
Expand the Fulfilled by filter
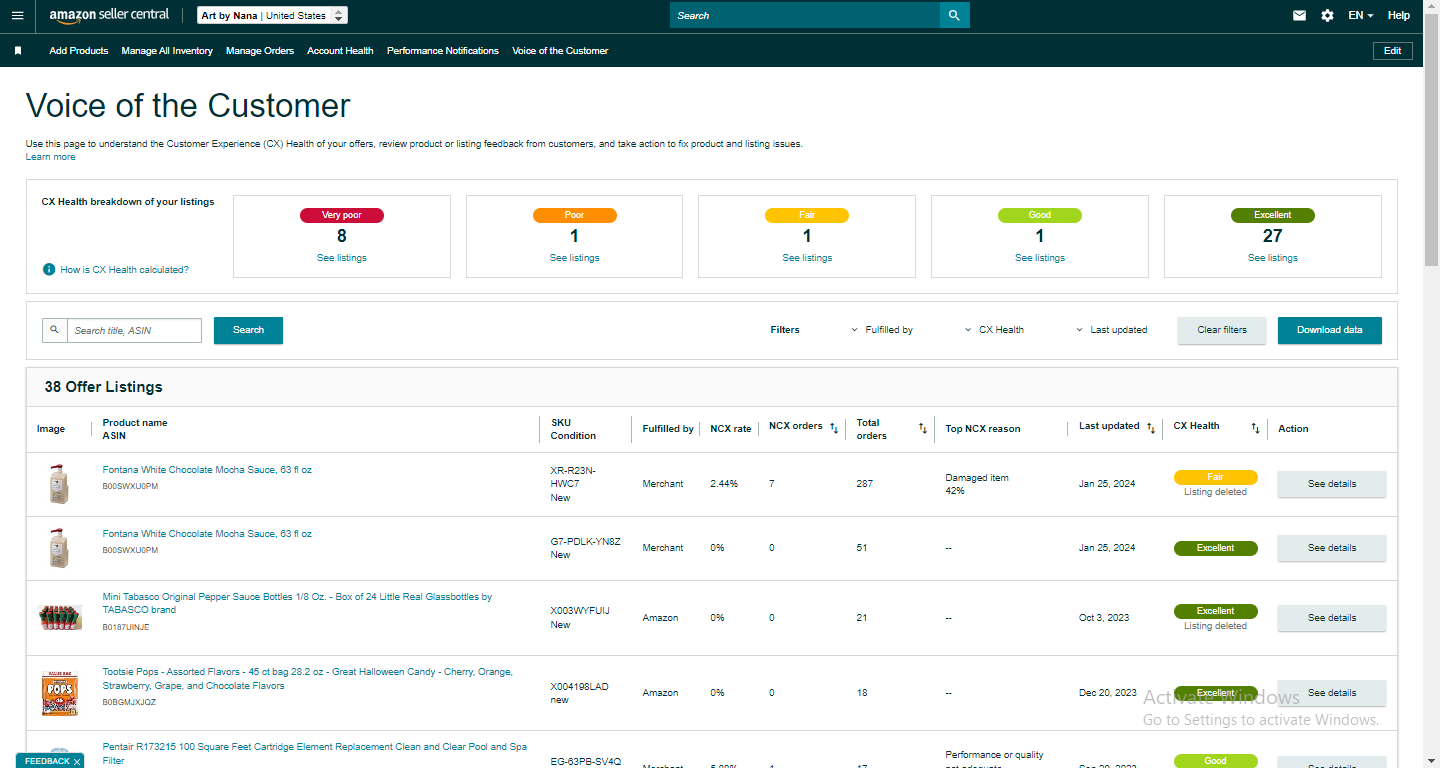(x=882, y=330)
